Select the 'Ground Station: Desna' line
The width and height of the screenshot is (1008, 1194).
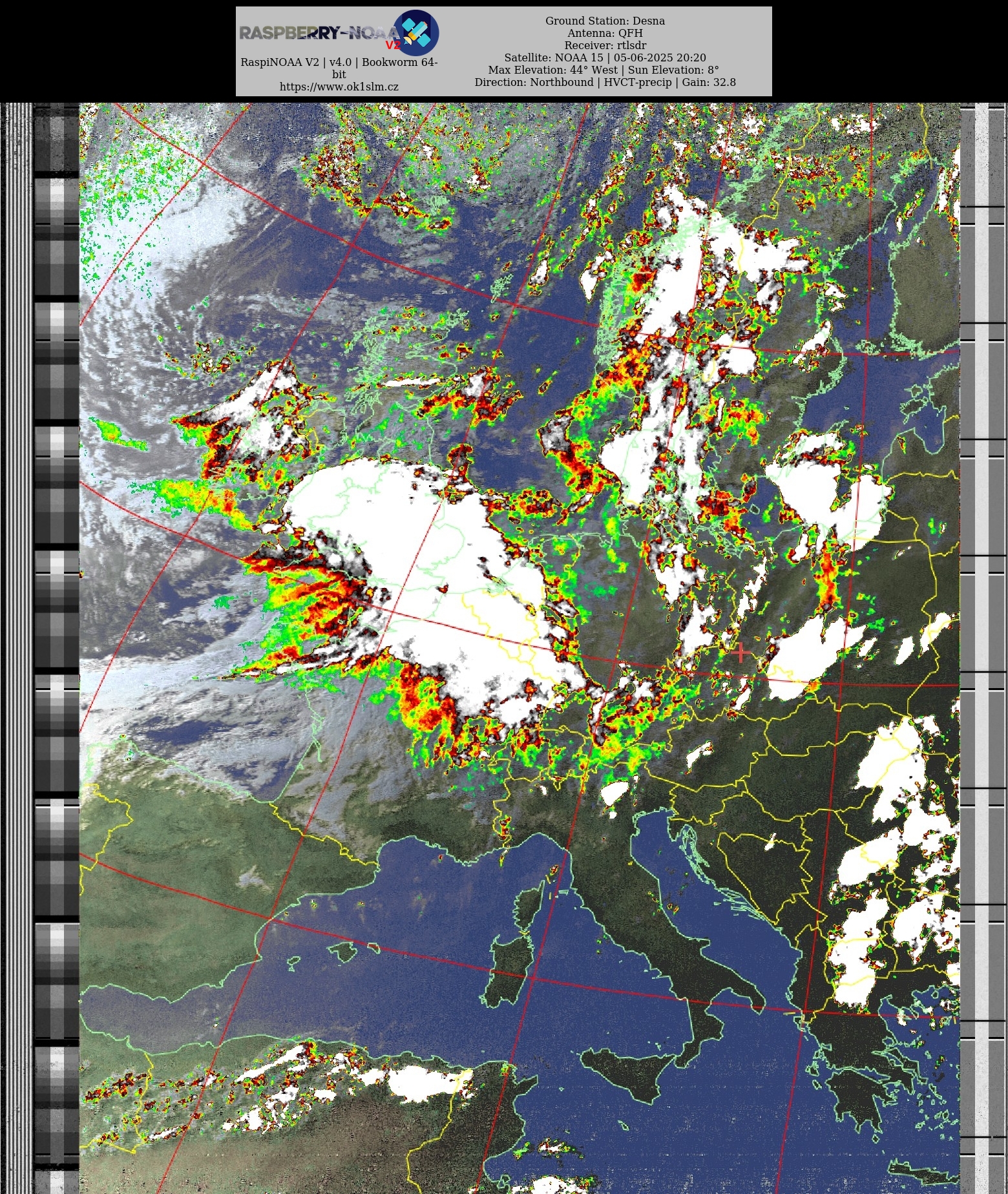click(x=605, y=21)
